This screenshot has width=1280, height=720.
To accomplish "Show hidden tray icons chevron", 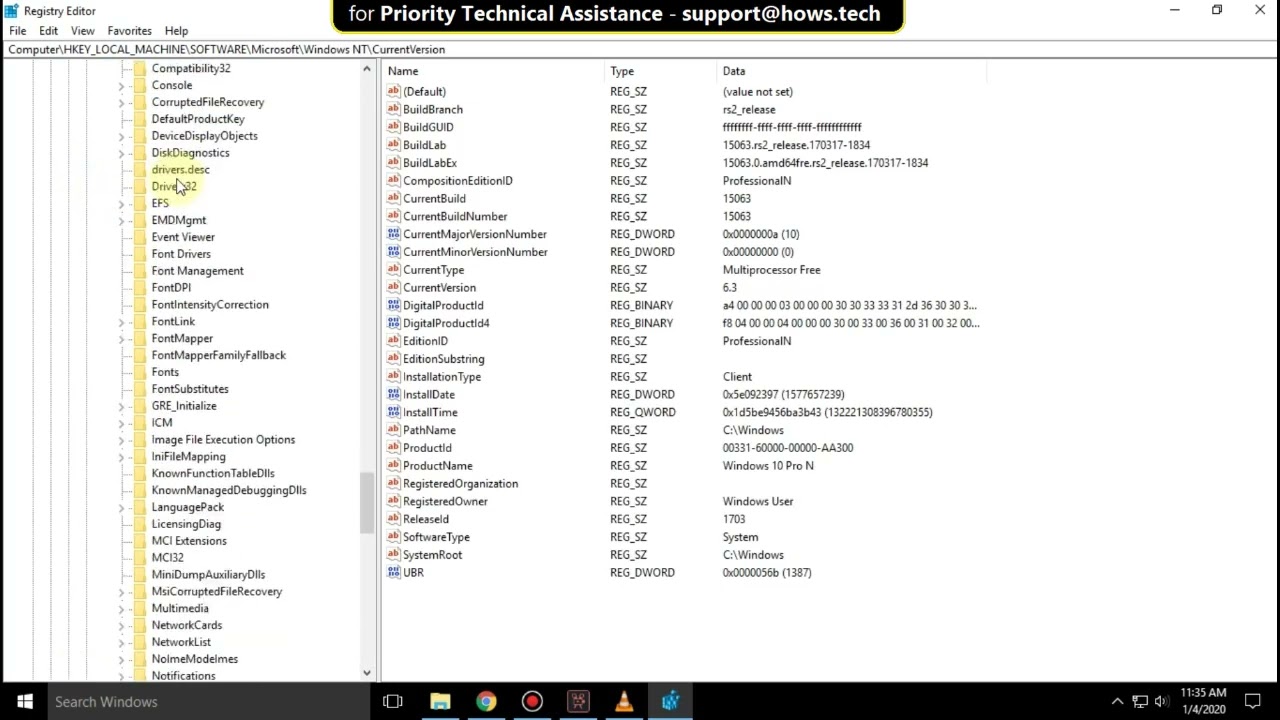I will pyautogui.click(x=1117, y=701).
